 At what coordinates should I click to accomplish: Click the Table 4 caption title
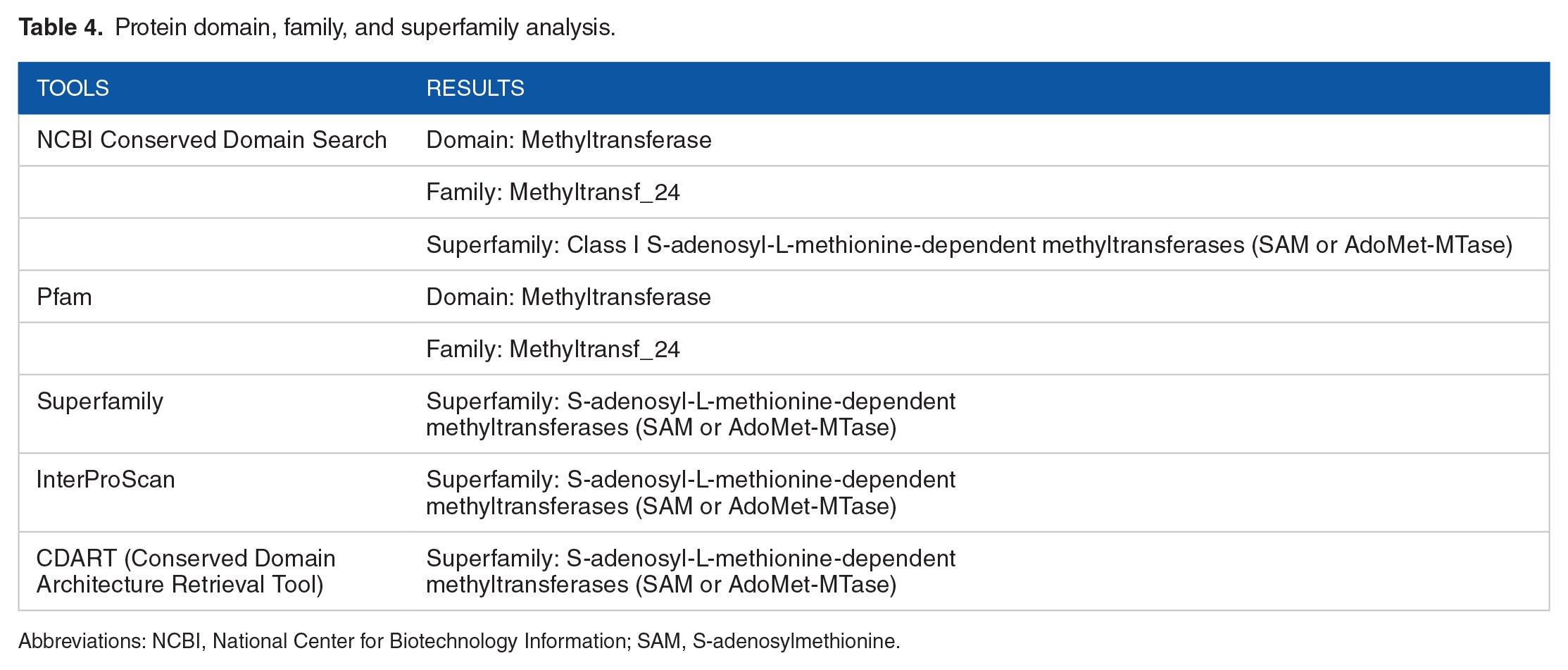coord(317,27)
